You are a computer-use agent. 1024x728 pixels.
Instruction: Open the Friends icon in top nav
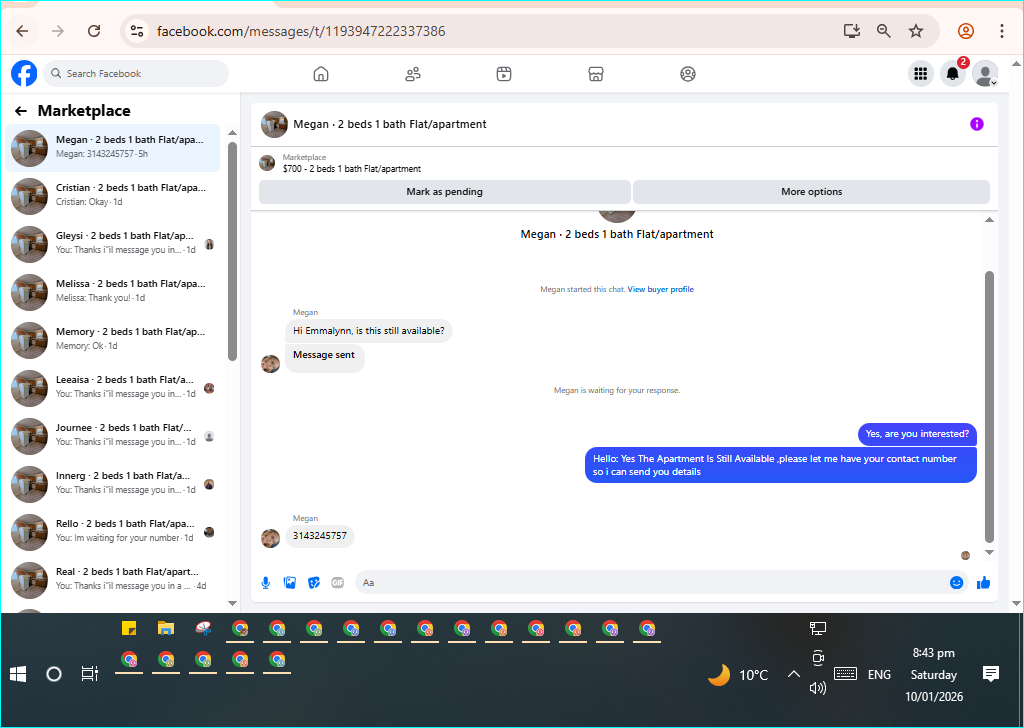point(413,74)
